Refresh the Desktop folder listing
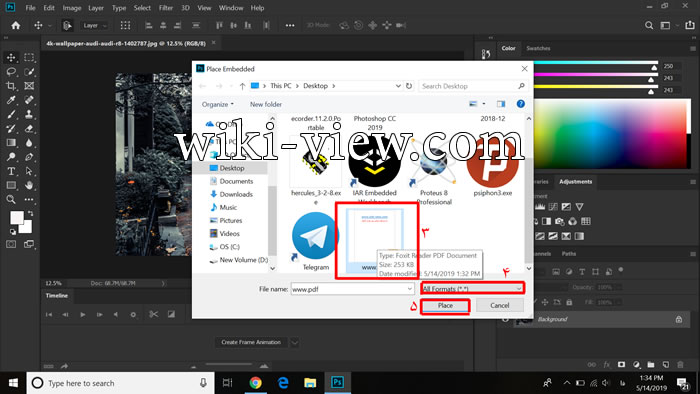 click(x=409, y=86)
